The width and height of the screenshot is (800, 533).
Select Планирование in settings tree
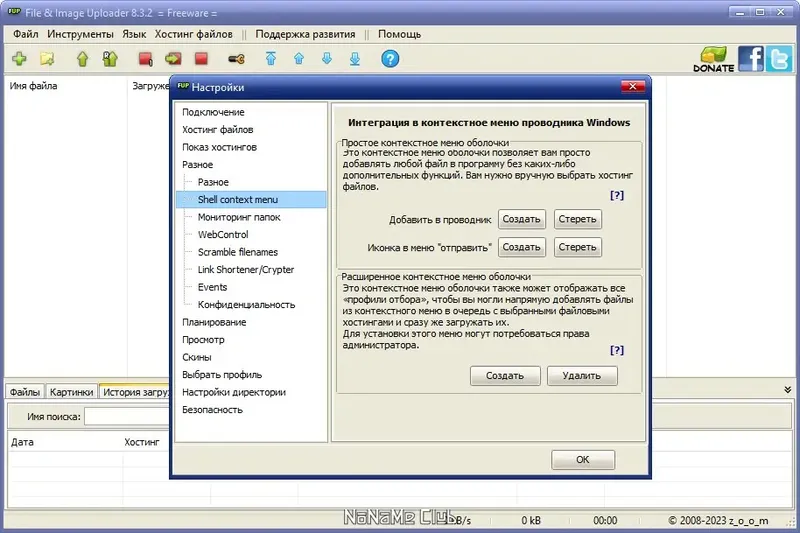tap(214, 322)
